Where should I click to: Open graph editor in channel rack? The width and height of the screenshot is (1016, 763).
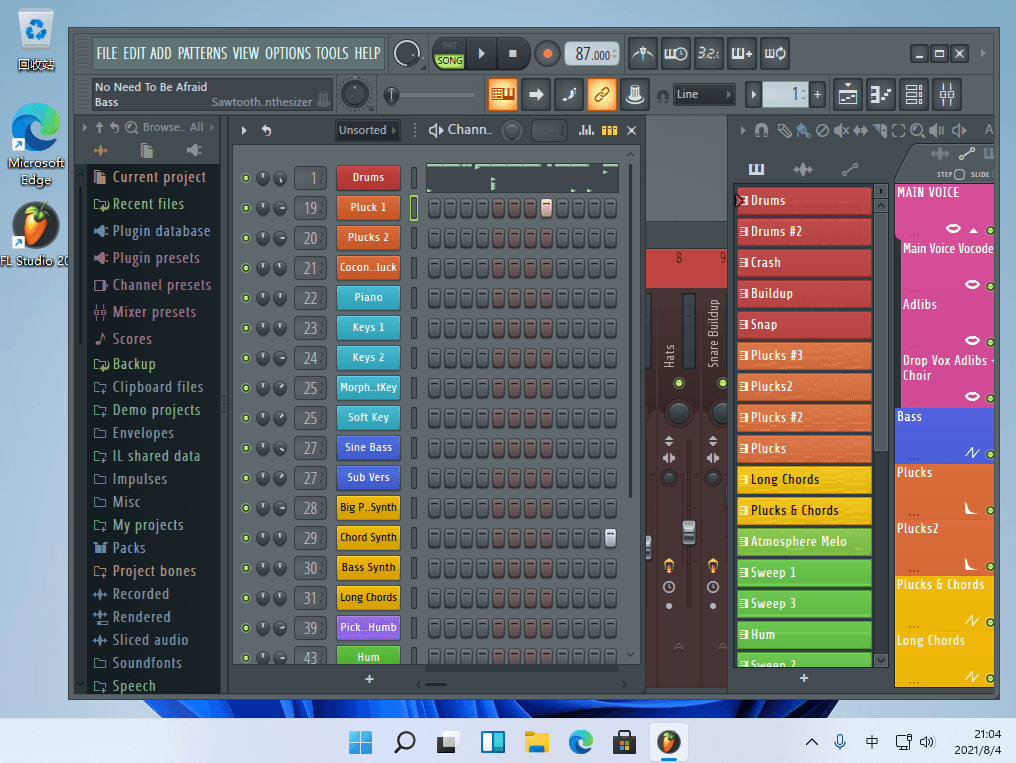point(586,130)
